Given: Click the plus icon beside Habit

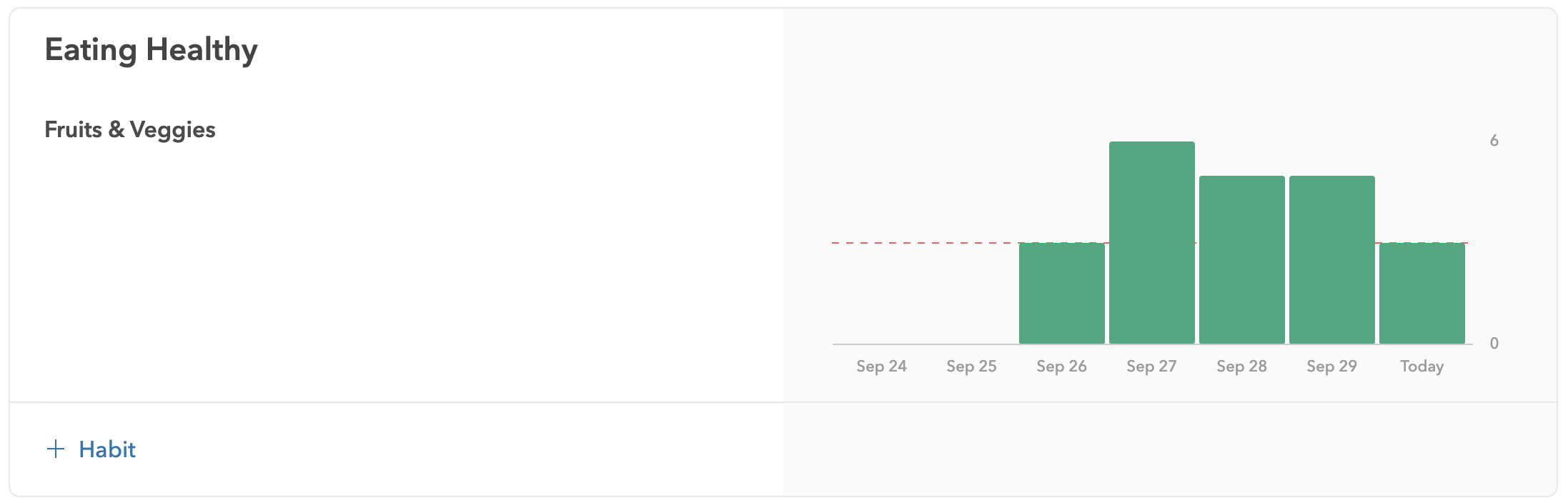Looking at the screenshot, I should (56, 449).
